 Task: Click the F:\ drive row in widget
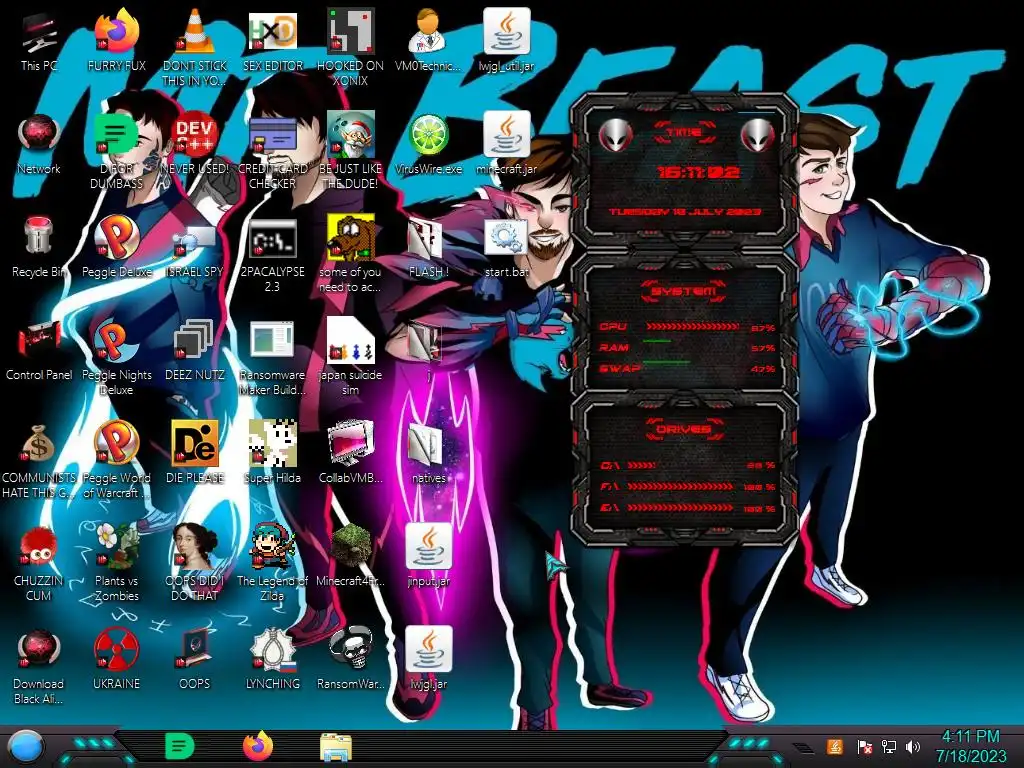click(687, 487)
